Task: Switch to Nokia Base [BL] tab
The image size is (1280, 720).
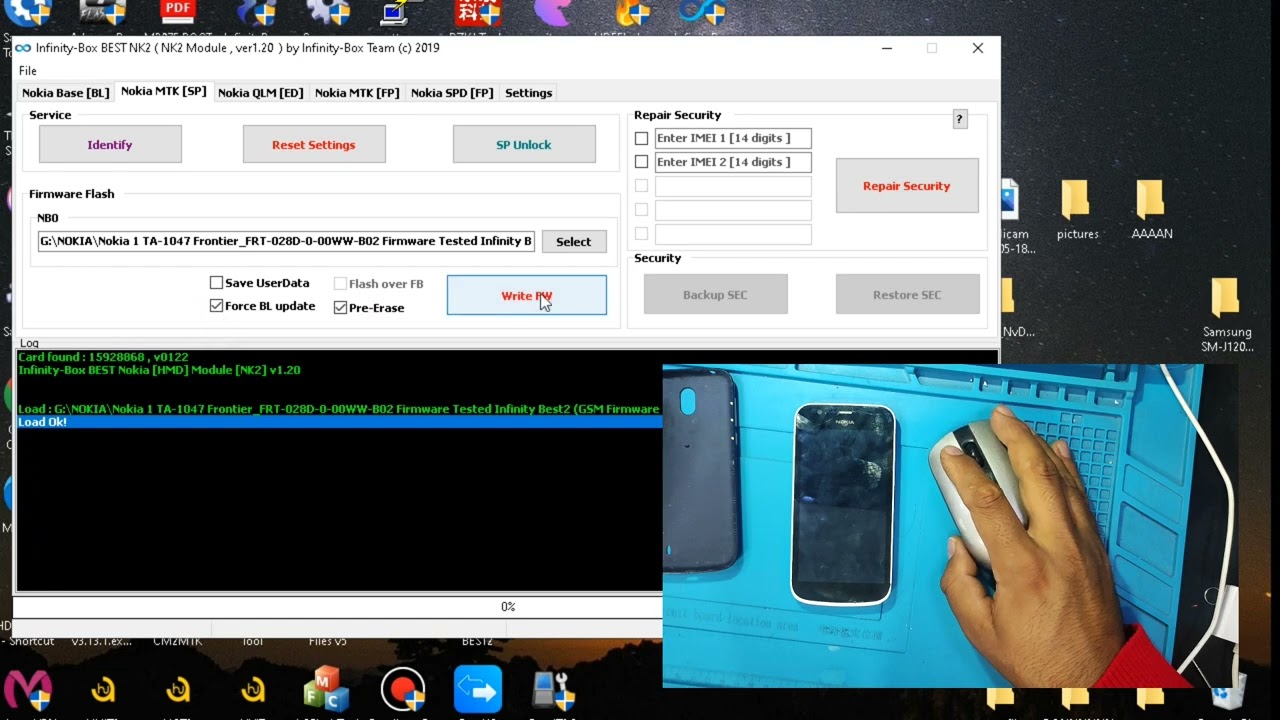Action: click(x=66, y=93)
